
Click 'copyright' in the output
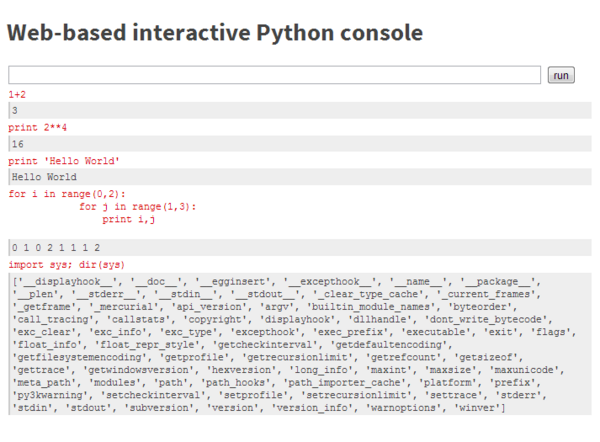(x=215, y=320)
